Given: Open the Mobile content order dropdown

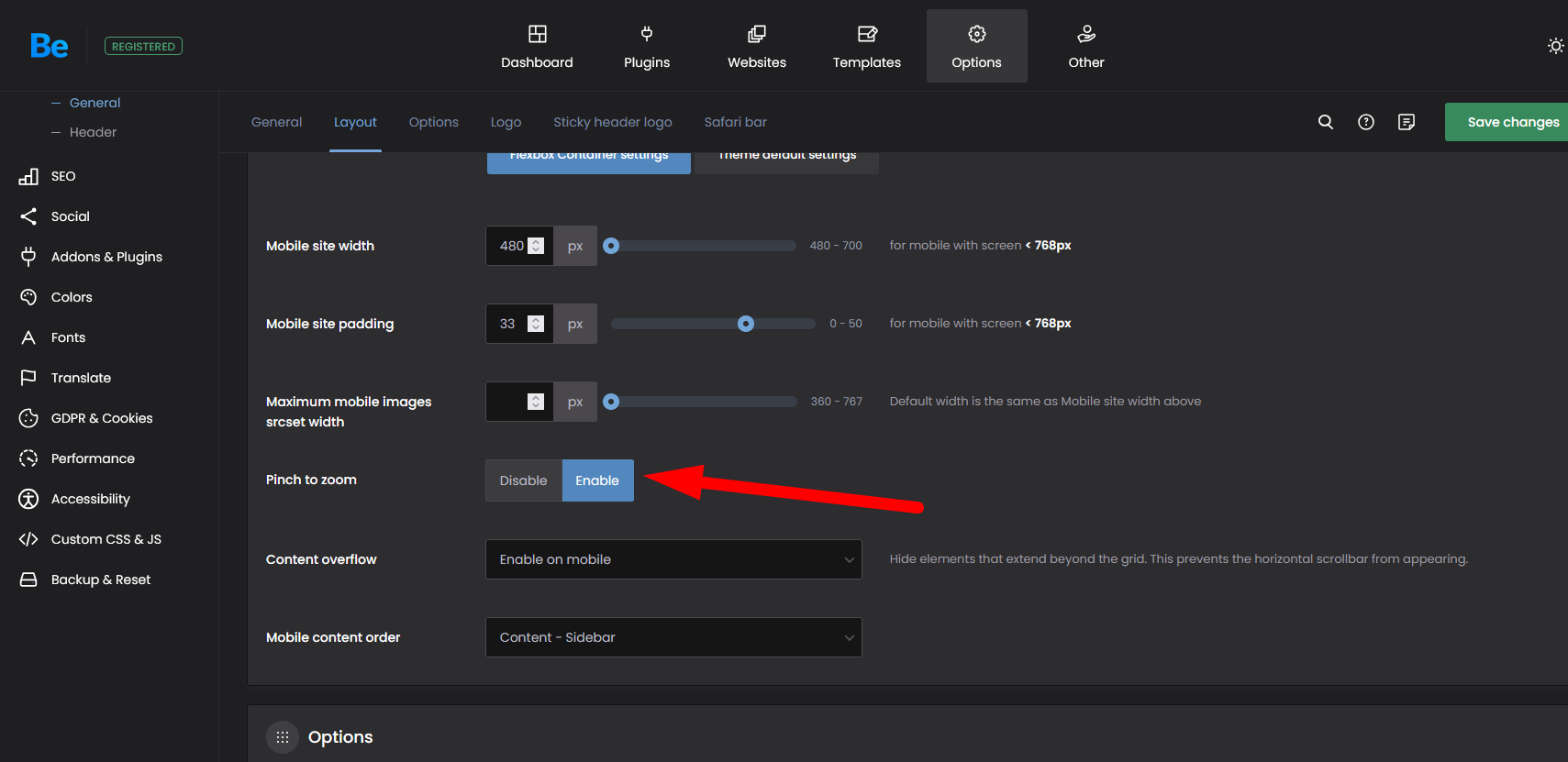Looking at the screenshot, I should tap(673, 637).
